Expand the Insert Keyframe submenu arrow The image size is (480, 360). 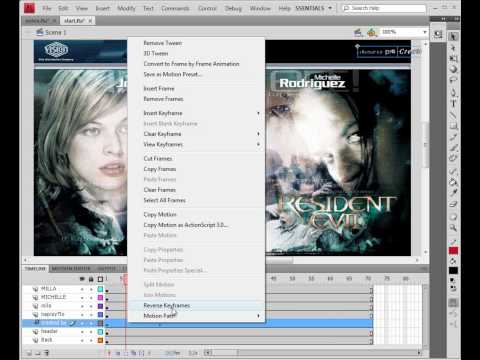[x=258, y=113]
